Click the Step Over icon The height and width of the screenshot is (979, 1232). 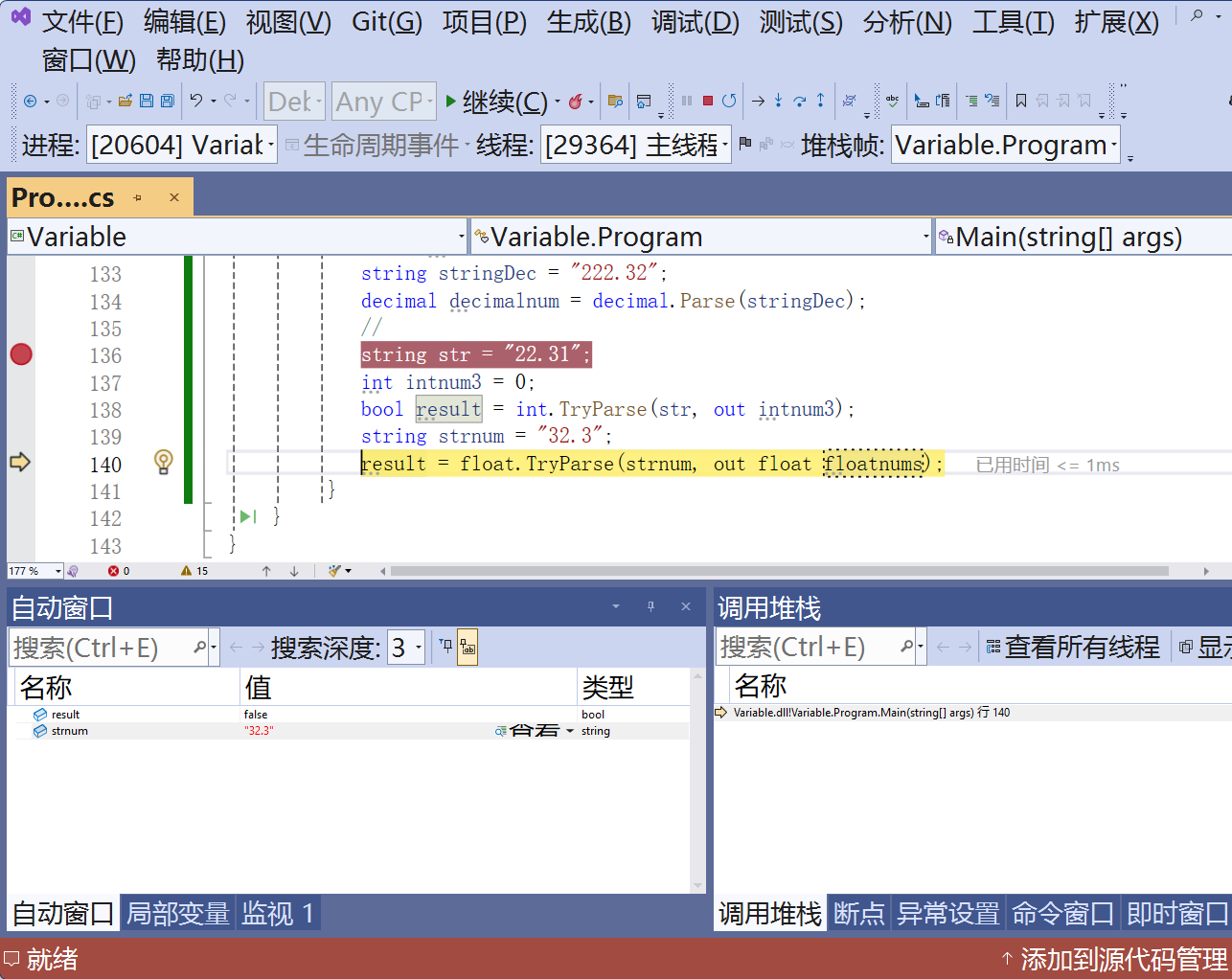click(x=799, y=100)
